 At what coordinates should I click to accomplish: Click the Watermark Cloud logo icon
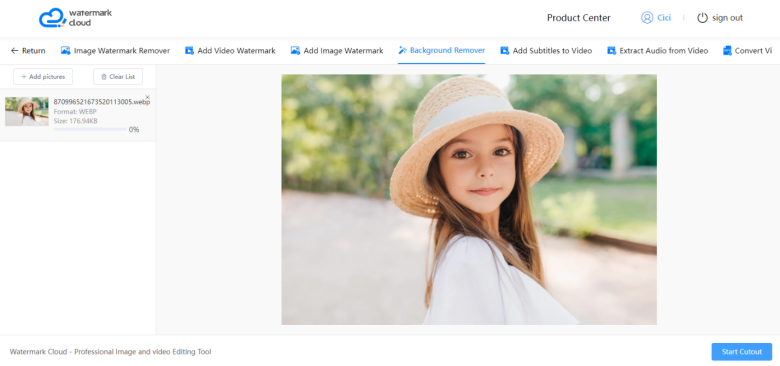pos(52,18)
